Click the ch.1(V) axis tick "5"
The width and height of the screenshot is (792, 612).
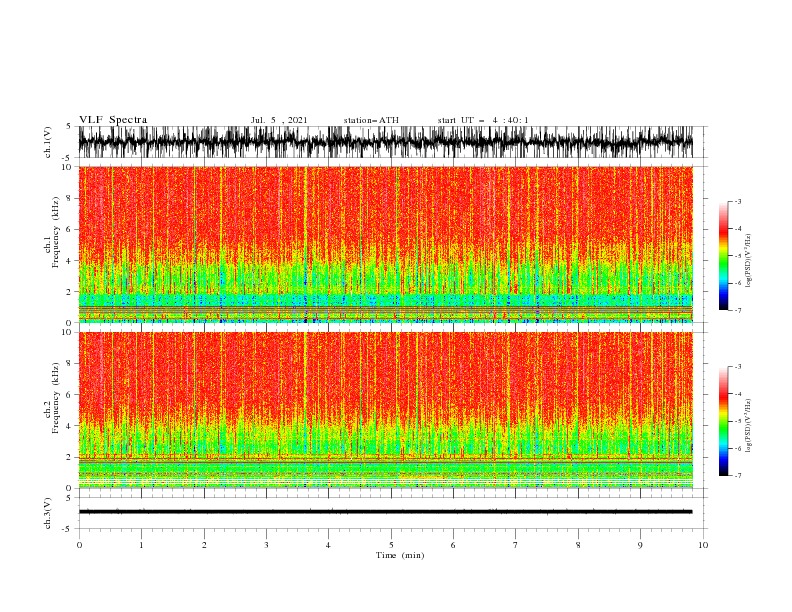70,126
